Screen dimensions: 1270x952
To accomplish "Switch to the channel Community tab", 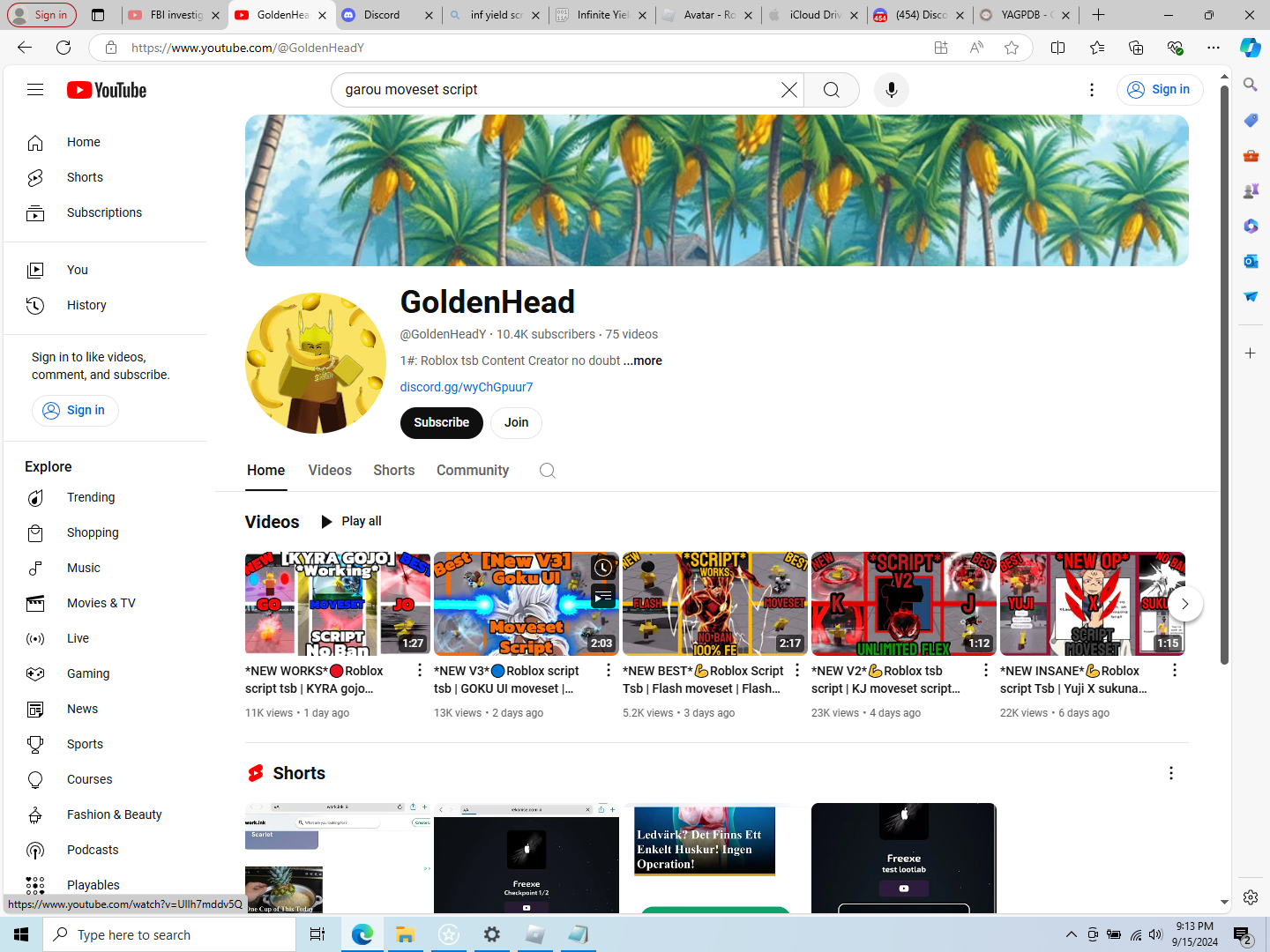I will (473, 471).
